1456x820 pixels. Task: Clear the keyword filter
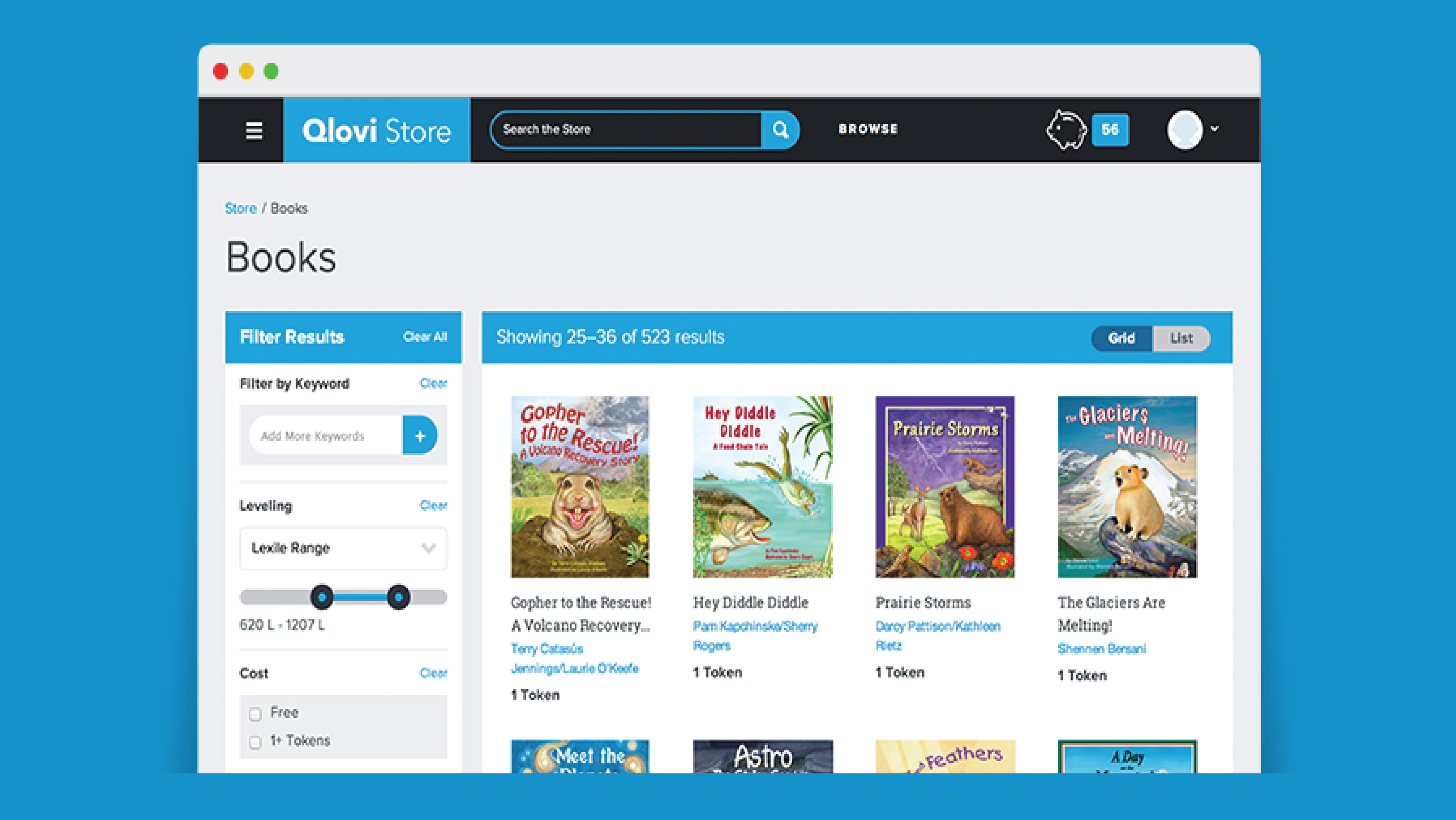(433, 383)
